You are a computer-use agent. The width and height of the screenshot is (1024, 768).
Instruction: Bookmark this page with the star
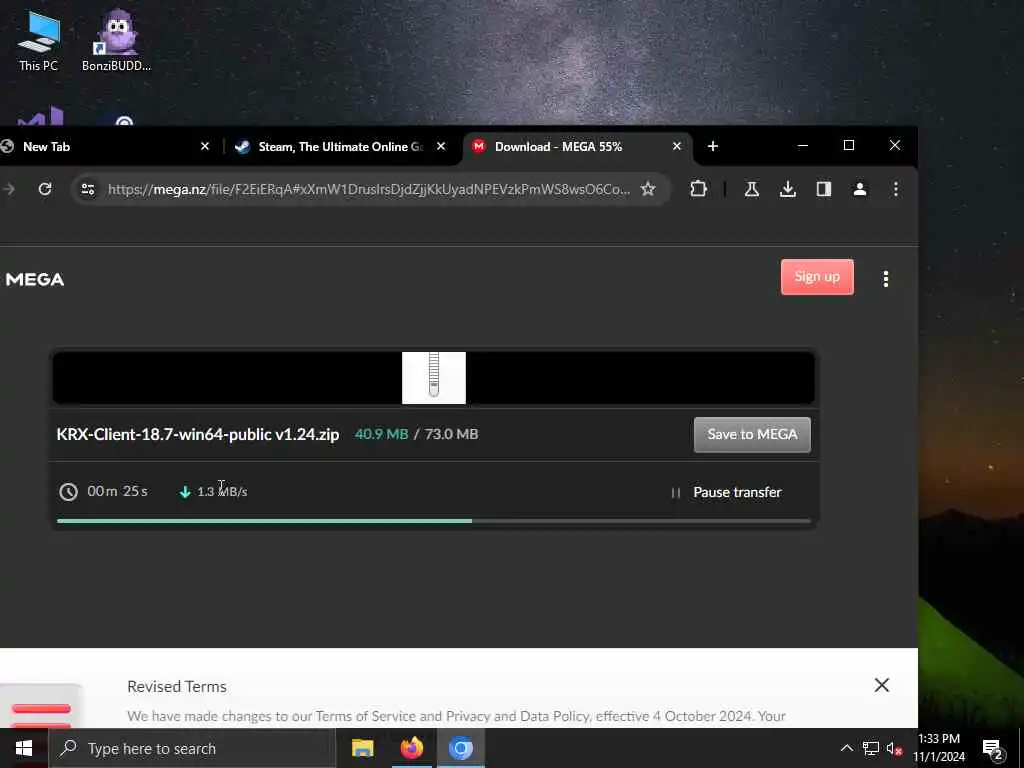click(x=648, y=189)
